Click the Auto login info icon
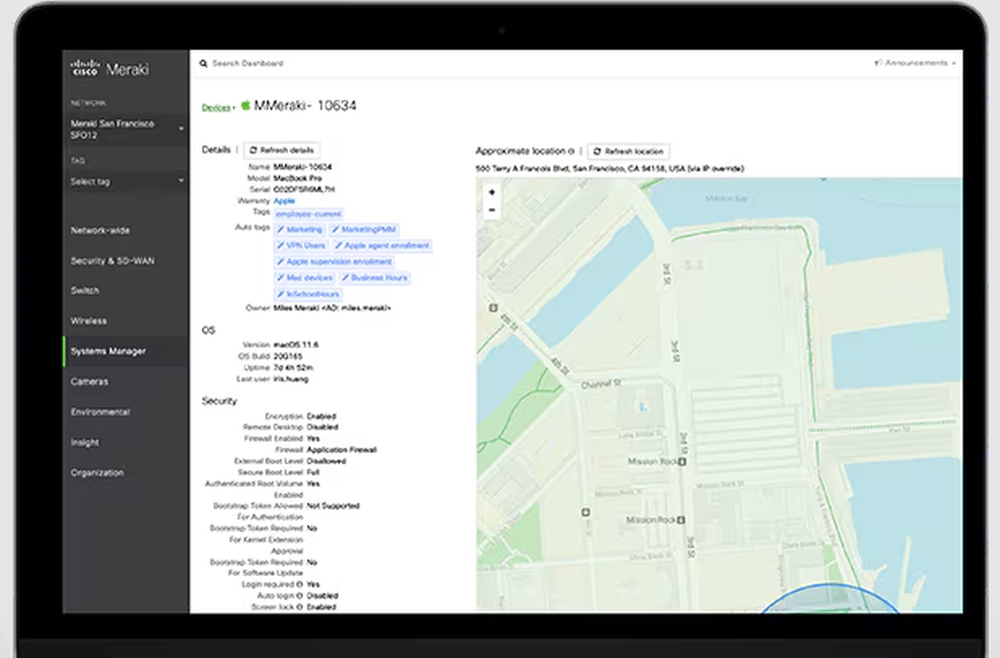Image resolution: width=1000 pixels, height=658 pixels. coord(299,596)
